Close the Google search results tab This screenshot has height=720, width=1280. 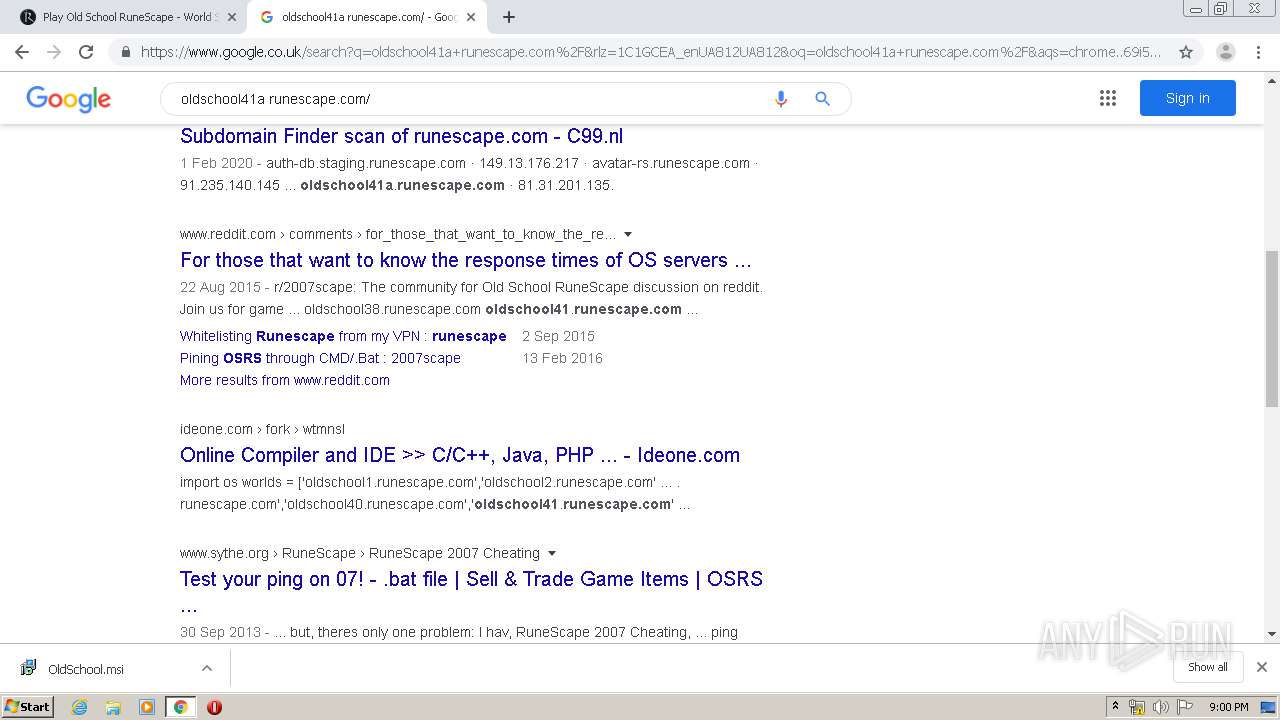[471, 17]
